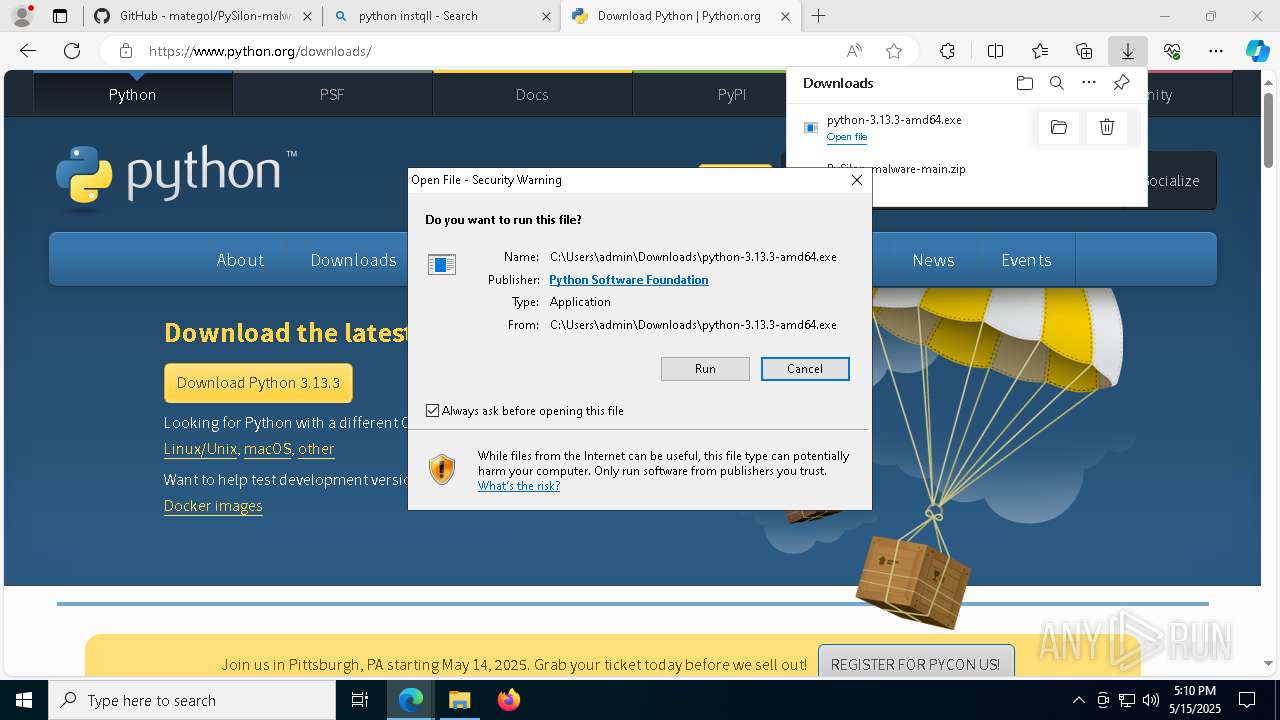This screenshot has height=720, width=1280.
Task: Open Downloads in python.org navigation
Action: [353, 260]
